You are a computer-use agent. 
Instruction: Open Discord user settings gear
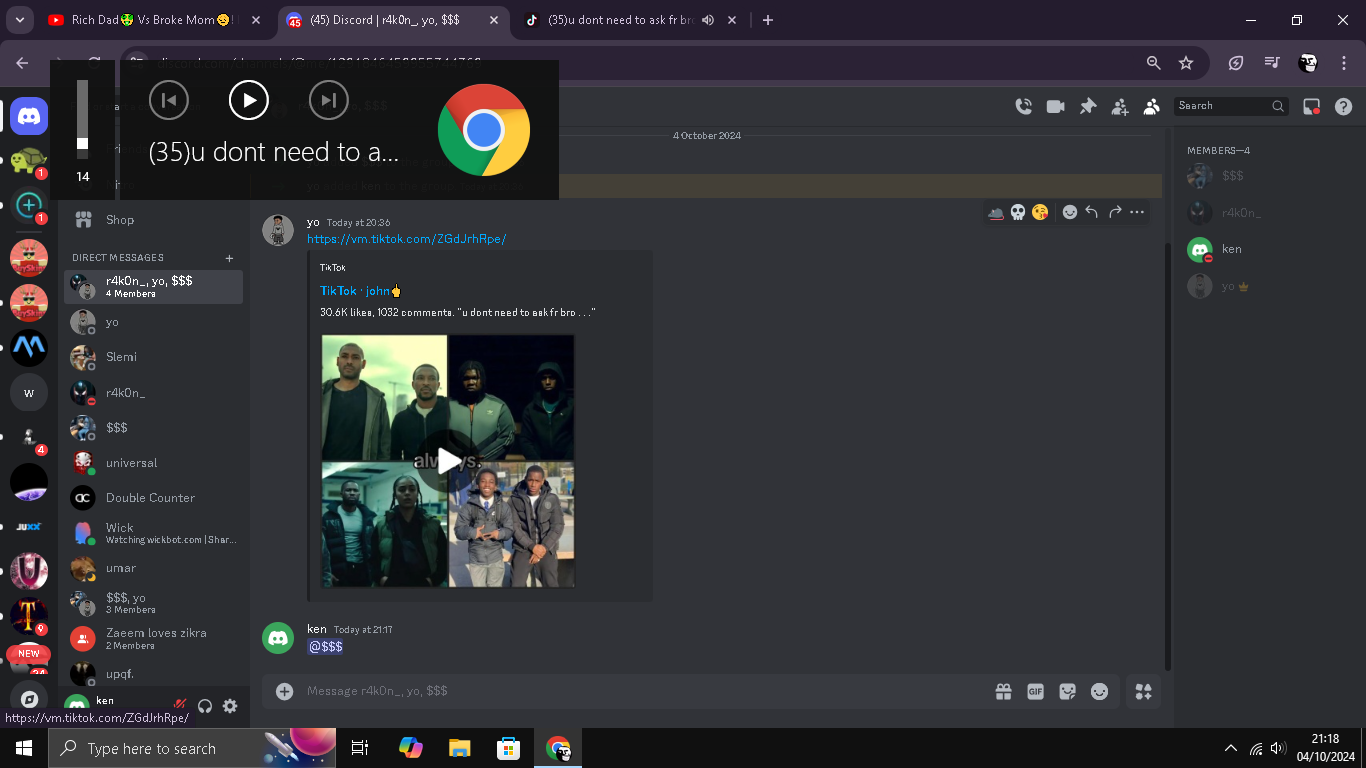click(x=230, y=706)
